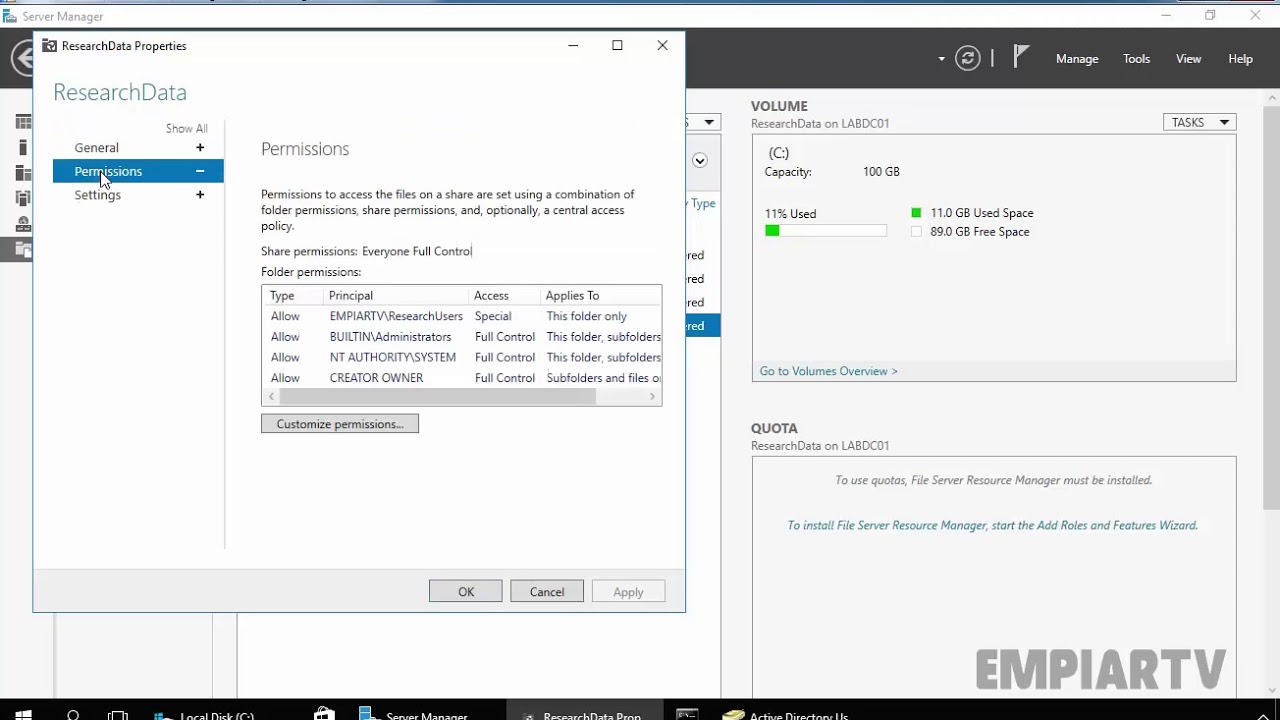Open the Manage menu
The width and height of the screenshot is (1280, 720).
click(x=1077, y=59)
